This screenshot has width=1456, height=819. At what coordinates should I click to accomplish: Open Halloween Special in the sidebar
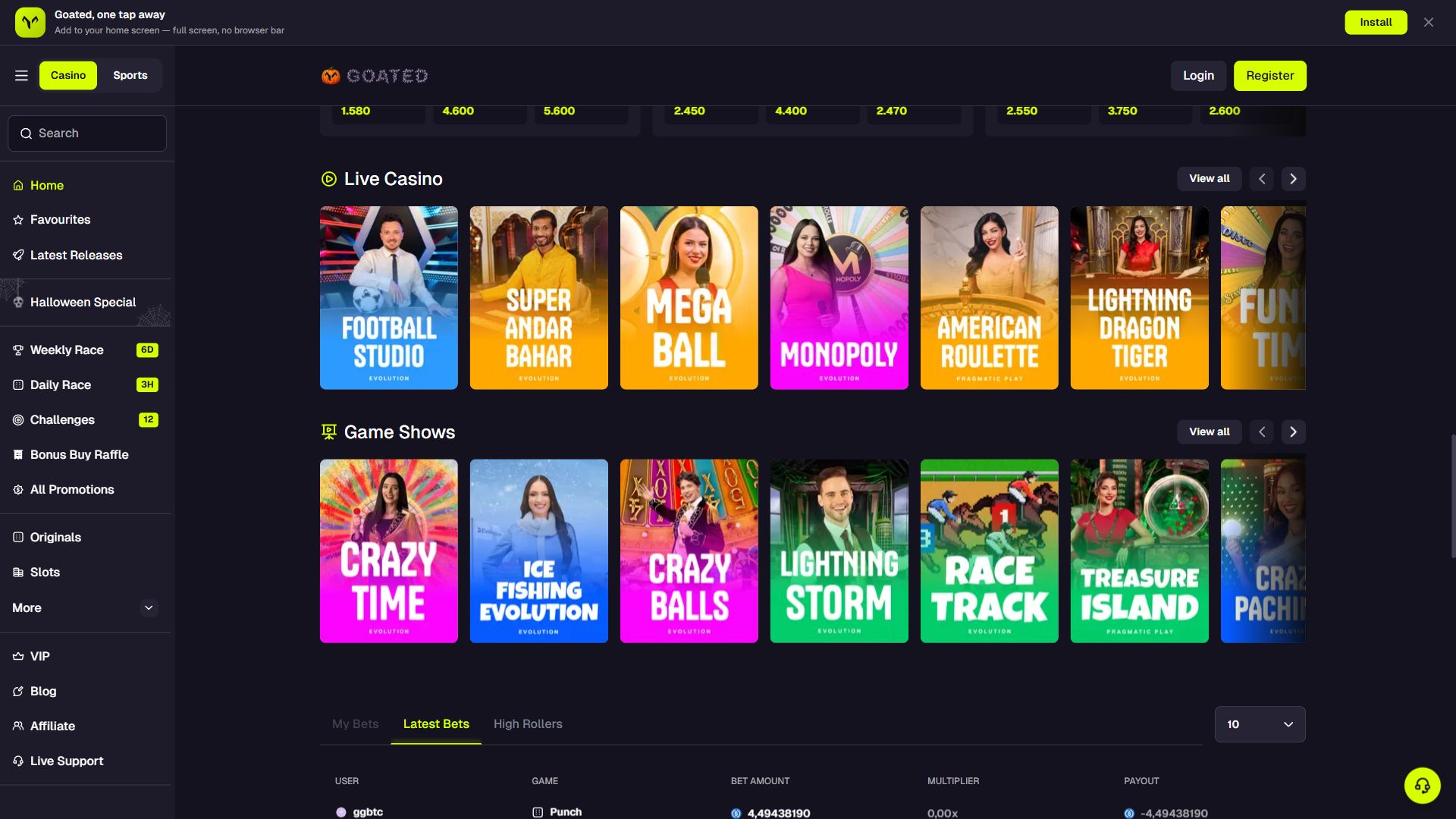[86, 303]
